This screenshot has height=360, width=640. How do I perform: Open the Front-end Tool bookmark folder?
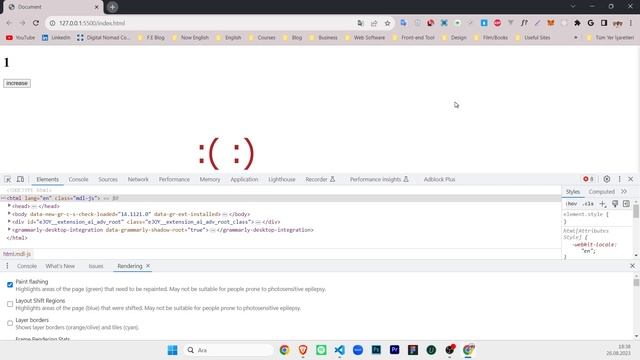pyautogui.click(x=413, y=38)
